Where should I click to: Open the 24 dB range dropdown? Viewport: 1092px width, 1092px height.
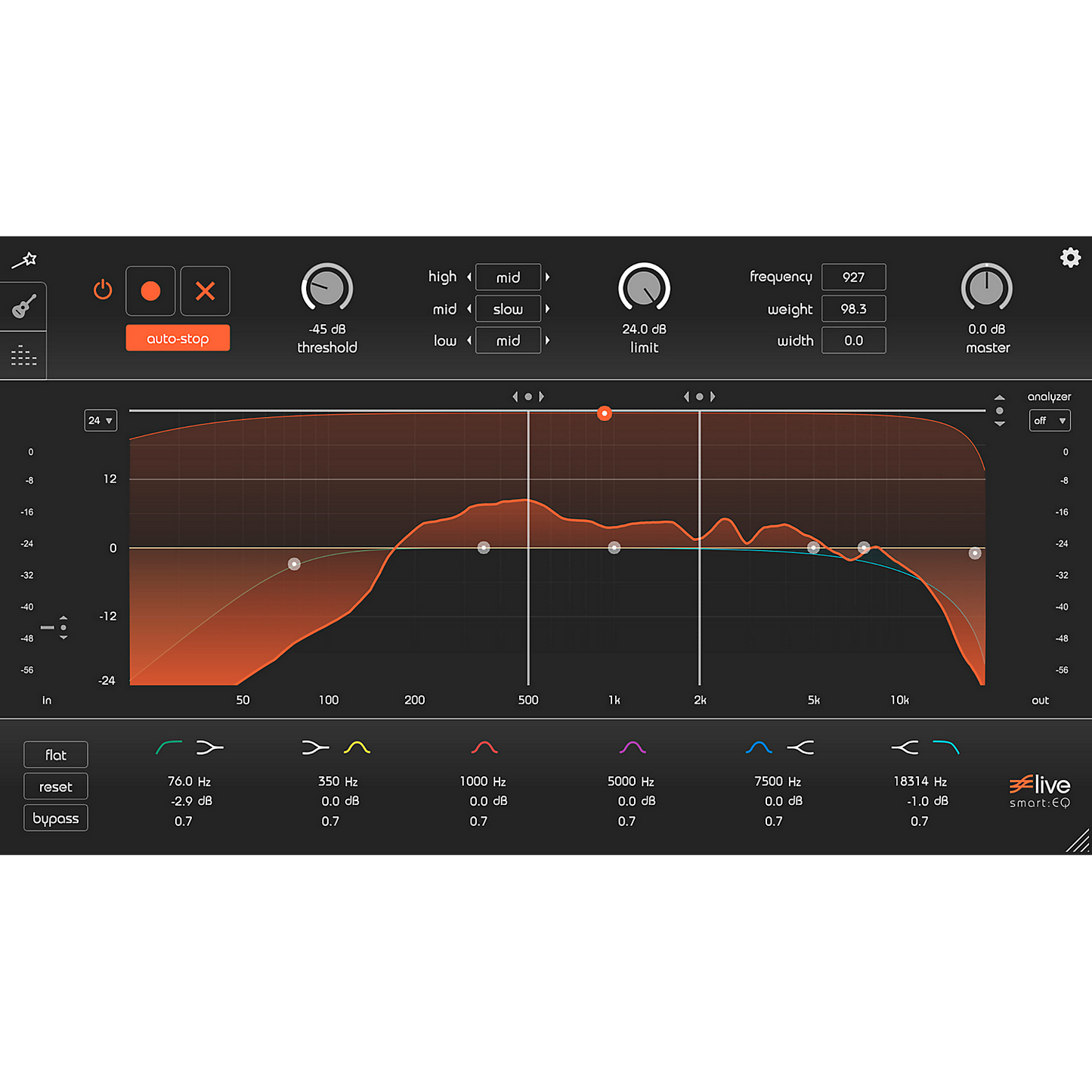click(101, 420)
